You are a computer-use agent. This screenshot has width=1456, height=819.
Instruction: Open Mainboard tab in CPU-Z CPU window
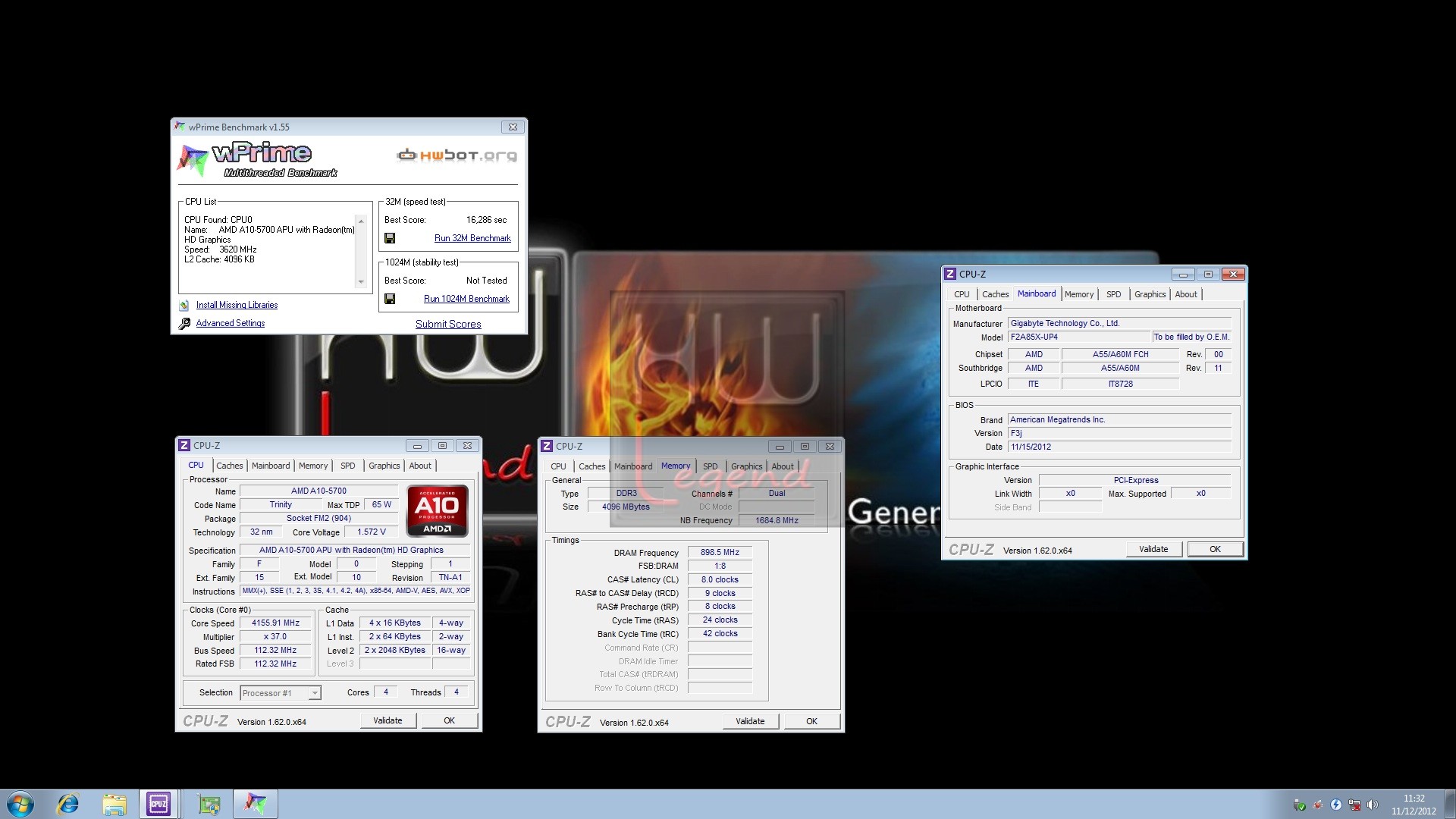pyautogui.click(x=271, y=466)
